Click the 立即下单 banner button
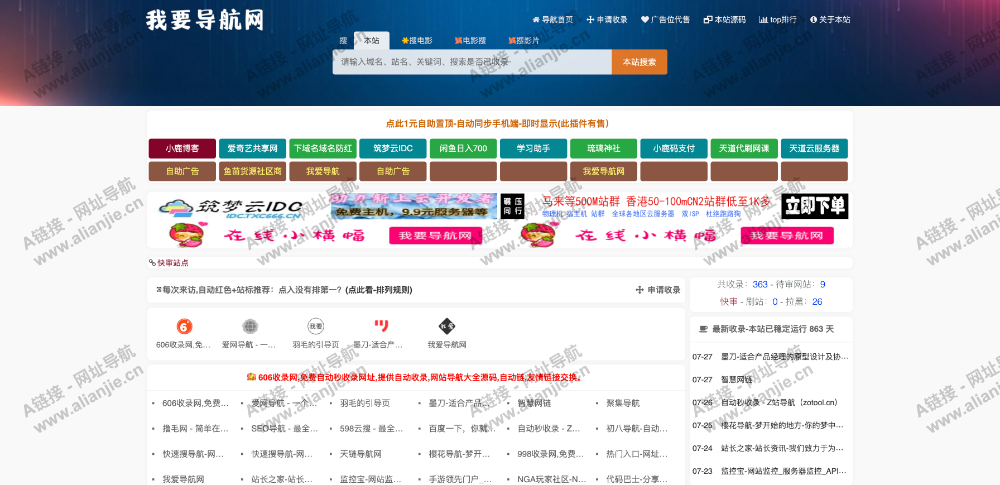The image size is (1000, 485). [x=814, y=207]
